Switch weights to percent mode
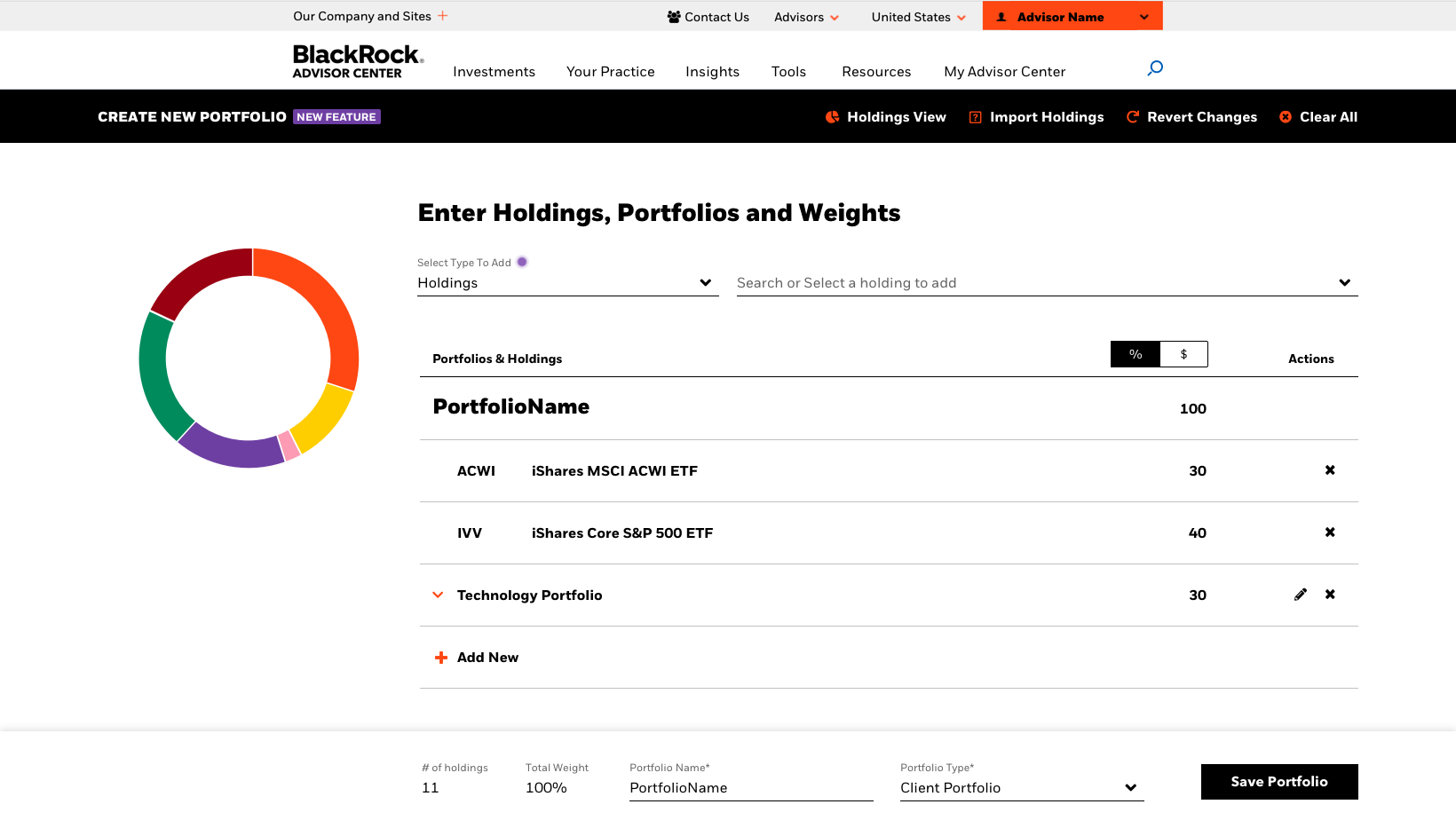This screenshot has width=1456, height=828. 1136,354
